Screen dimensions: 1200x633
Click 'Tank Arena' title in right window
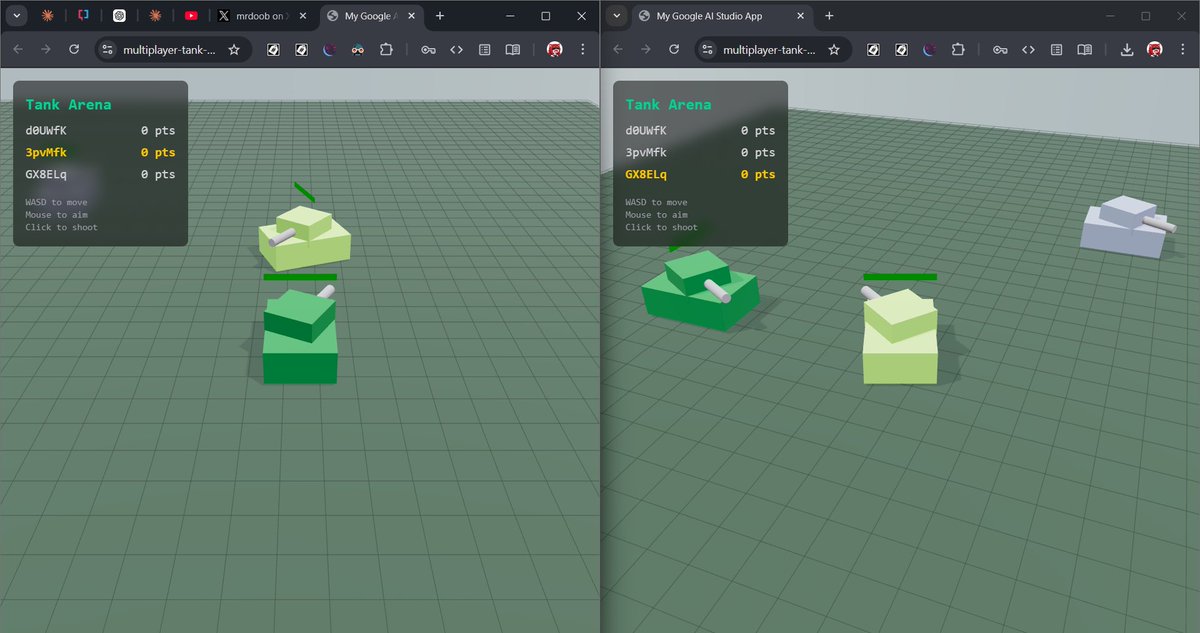pyautogui.click(x=668, y=105)
